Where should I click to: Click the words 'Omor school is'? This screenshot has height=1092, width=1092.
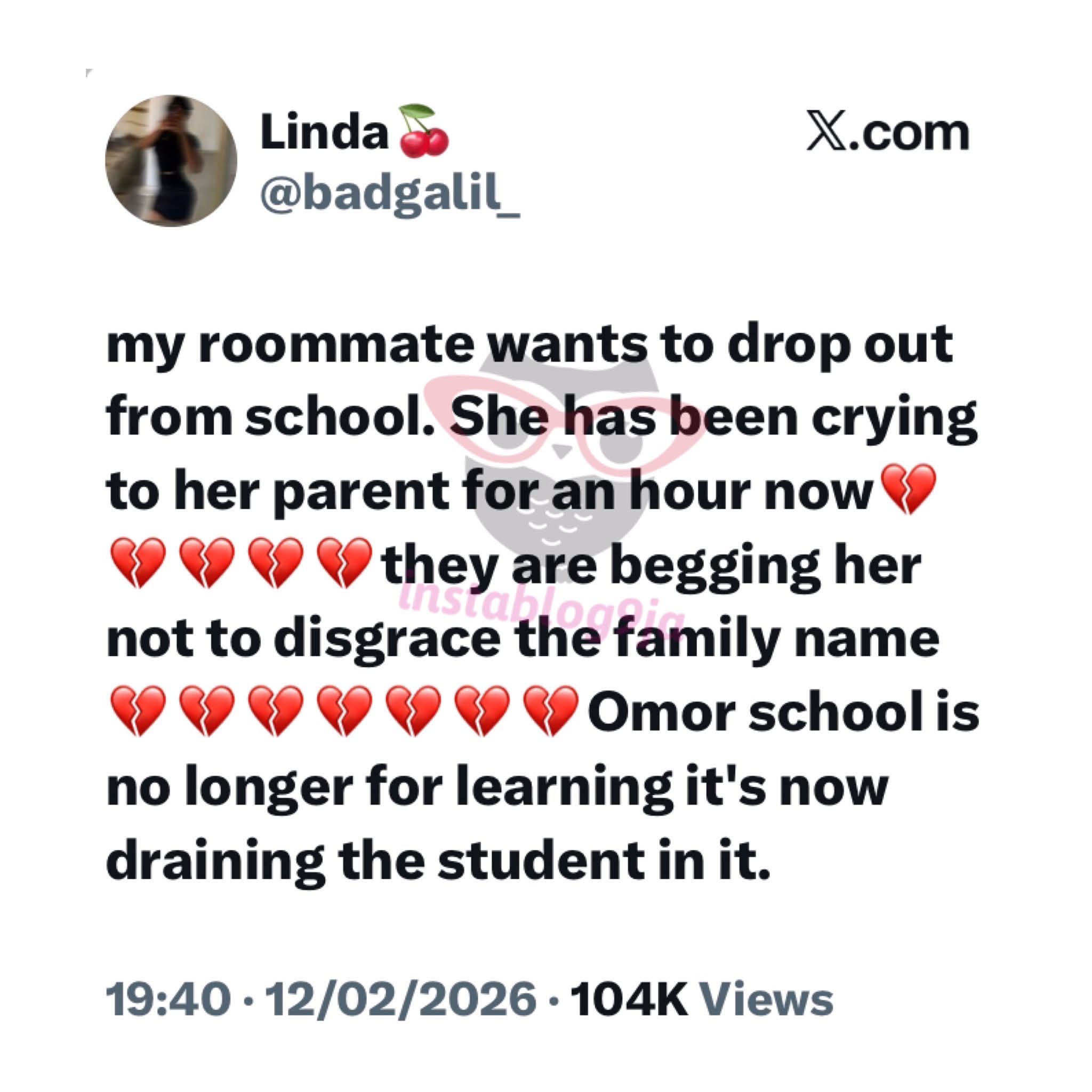[784, 714]
